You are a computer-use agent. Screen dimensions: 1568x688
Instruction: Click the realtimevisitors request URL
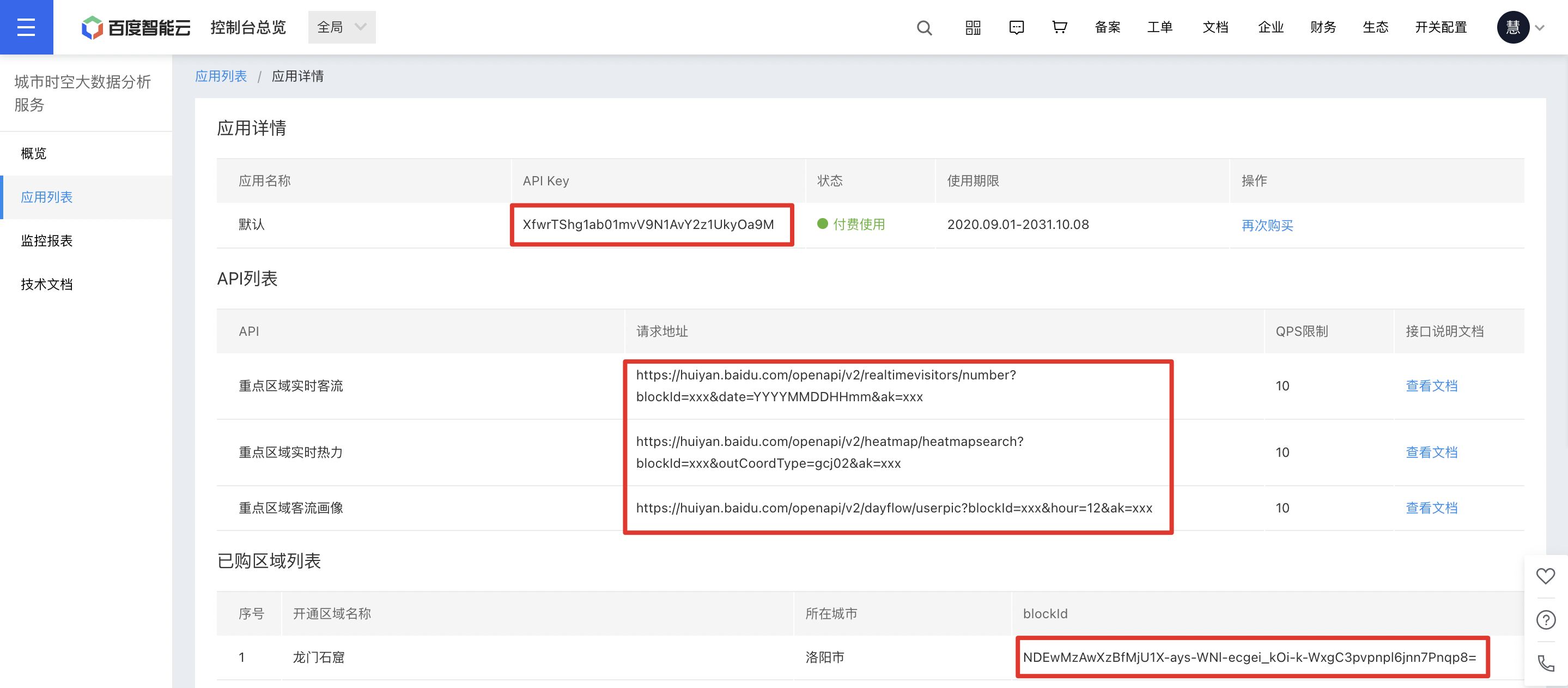(x=826, y=386)
